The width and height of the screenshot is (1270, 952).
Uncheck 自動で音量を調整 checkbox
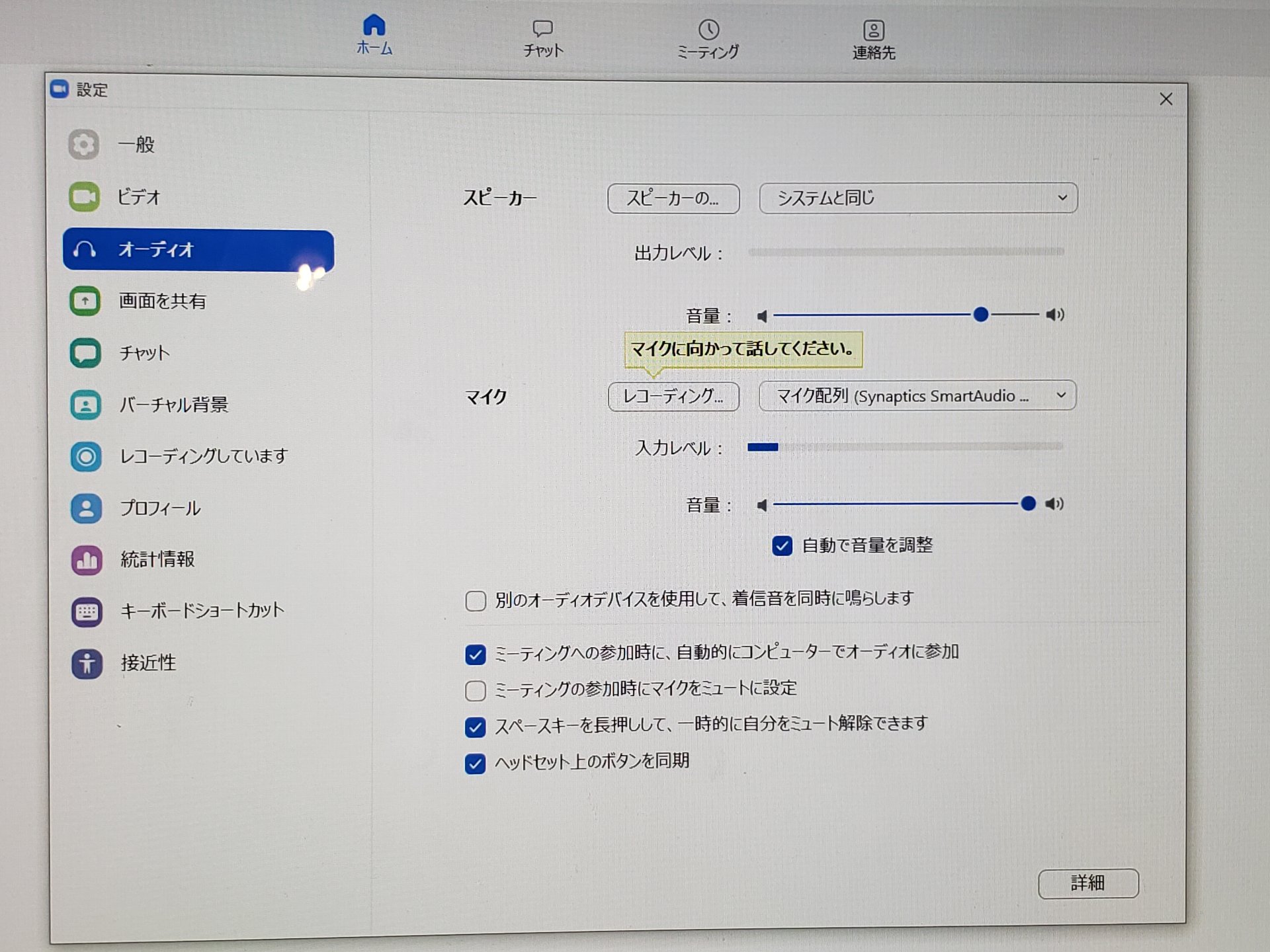point(782,546)
